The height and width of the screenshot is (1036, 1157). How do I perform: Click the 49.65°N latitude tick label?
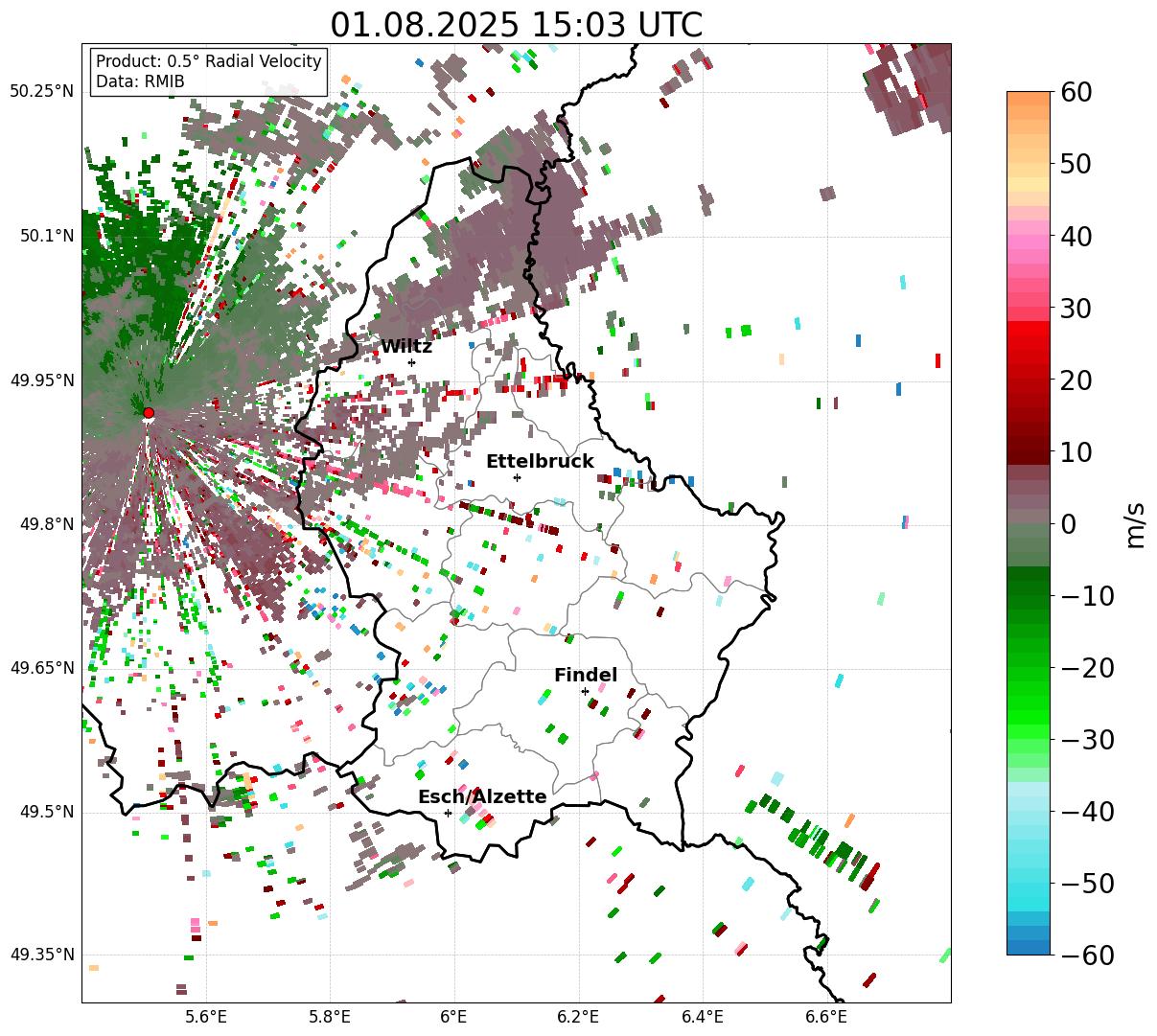click(42, 668)
